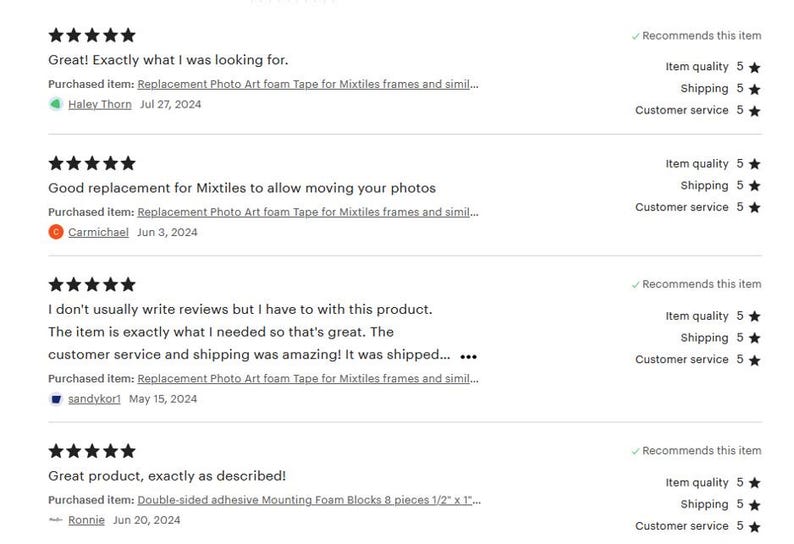
Task: Click the Shipping star in sandykor1's review
Action: point(755,338)
